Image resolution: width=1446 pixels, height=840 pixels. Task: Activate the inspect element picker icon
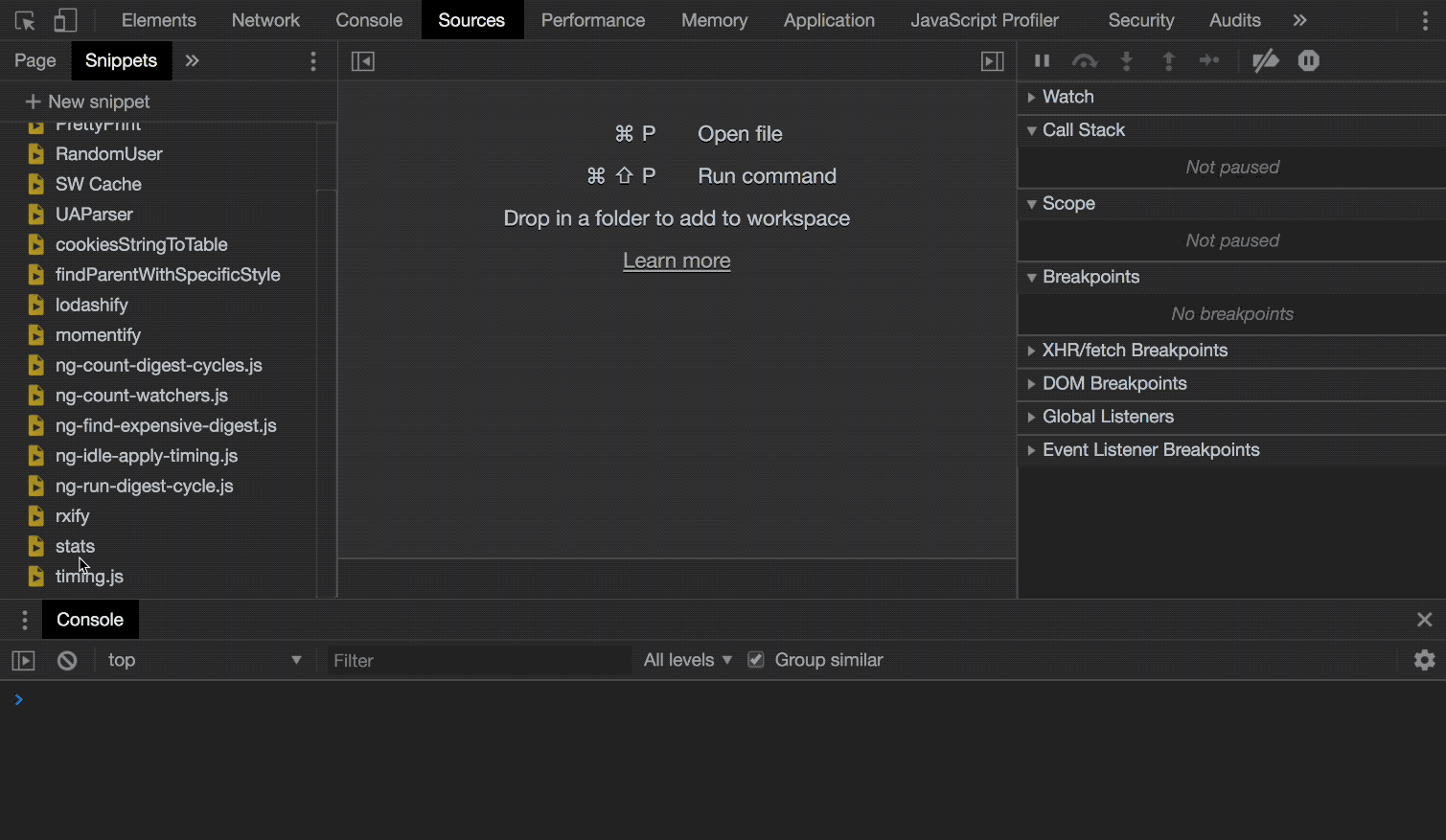(25, 20)
